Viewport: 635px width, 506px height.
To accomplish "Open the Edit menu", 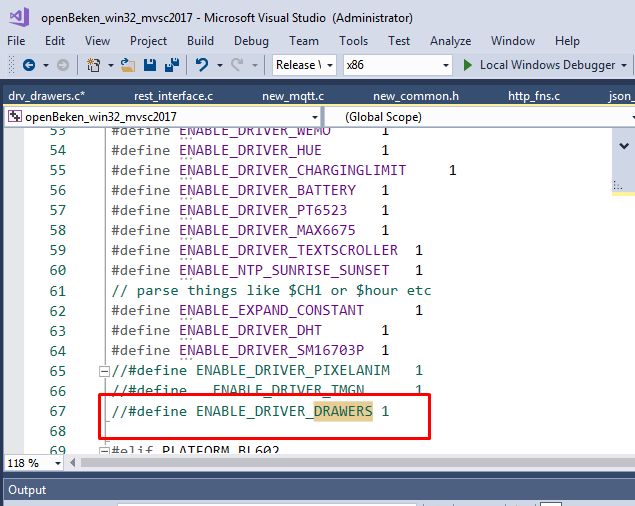I will pos(55,41).
